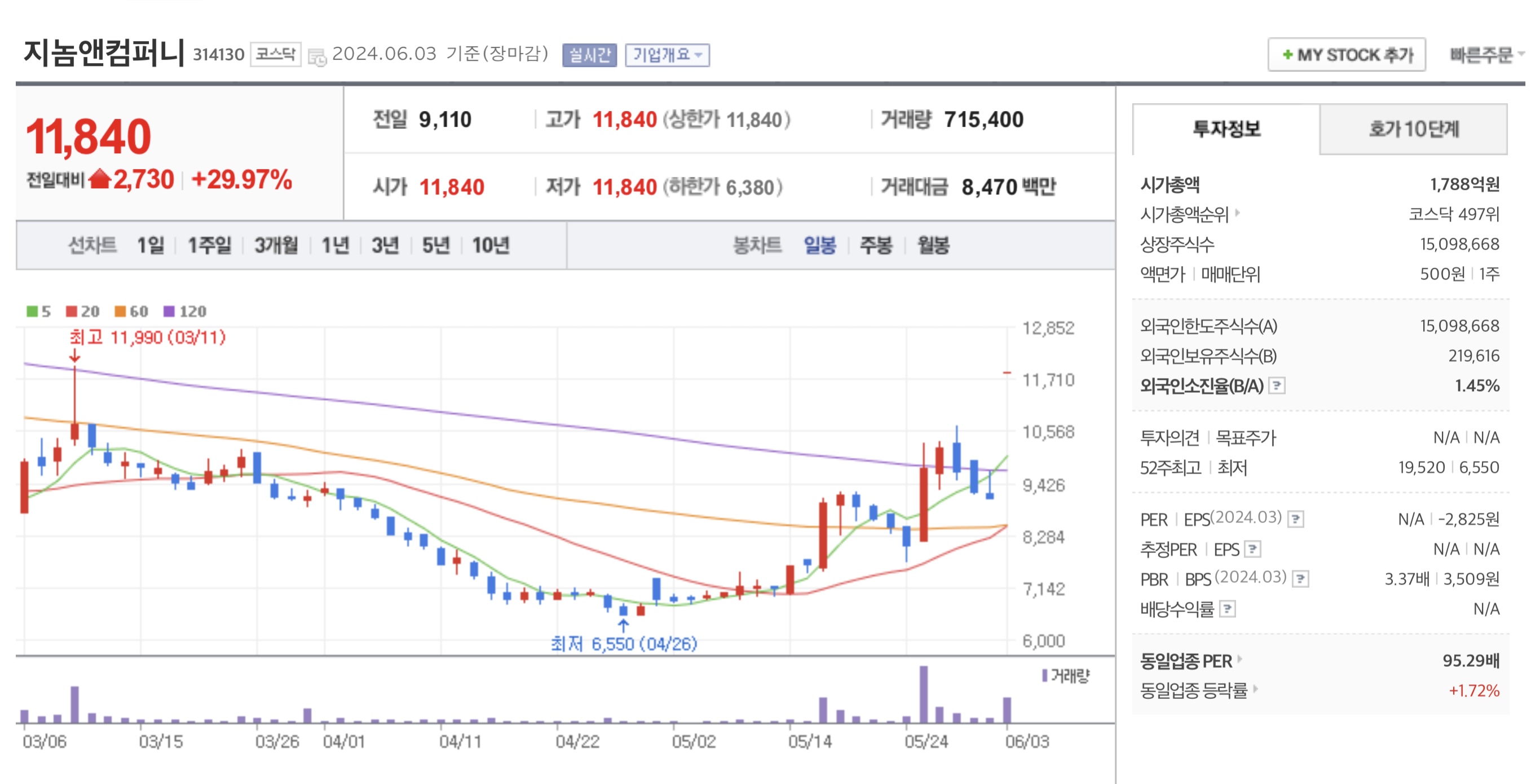
Task: Click green 5-day moving average legend swatch
Action: click(x=32, y=311)
